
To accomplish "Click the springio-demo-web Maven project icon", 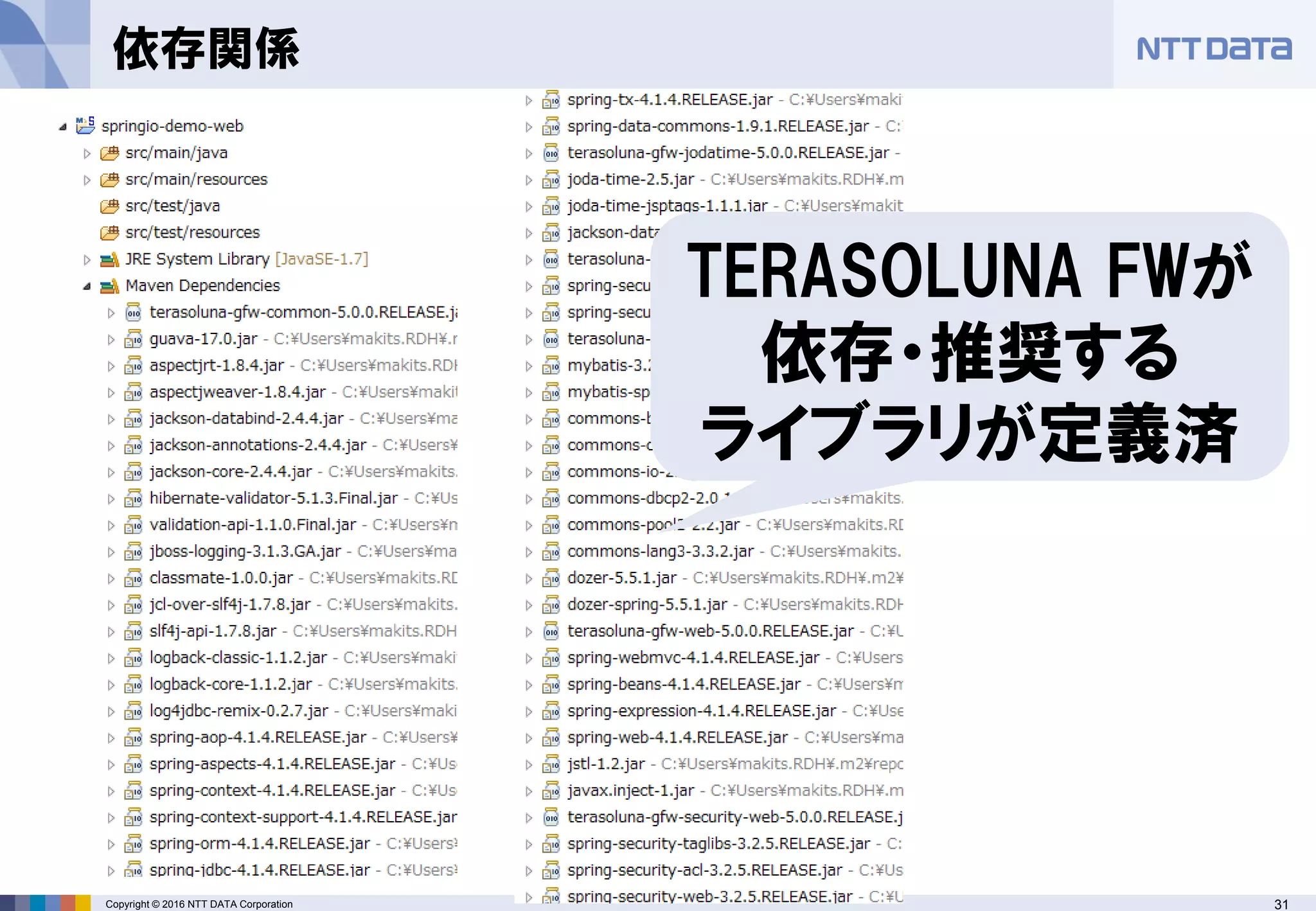I will (x=85, y=125).
